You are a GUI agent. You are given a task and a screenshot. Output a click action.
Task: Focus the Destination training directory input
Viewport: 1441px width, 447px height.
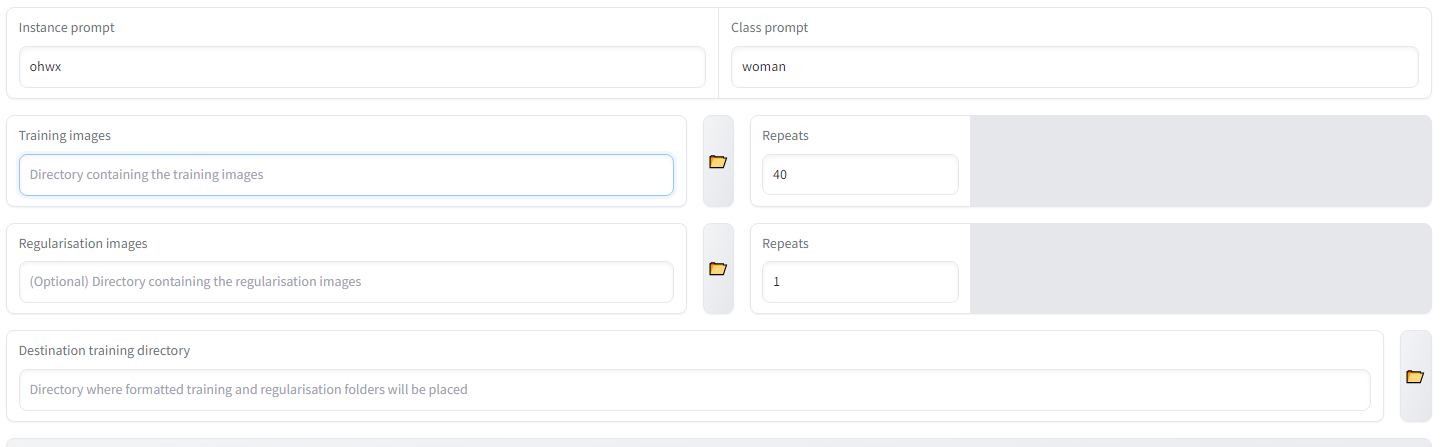tap(694, 390)
